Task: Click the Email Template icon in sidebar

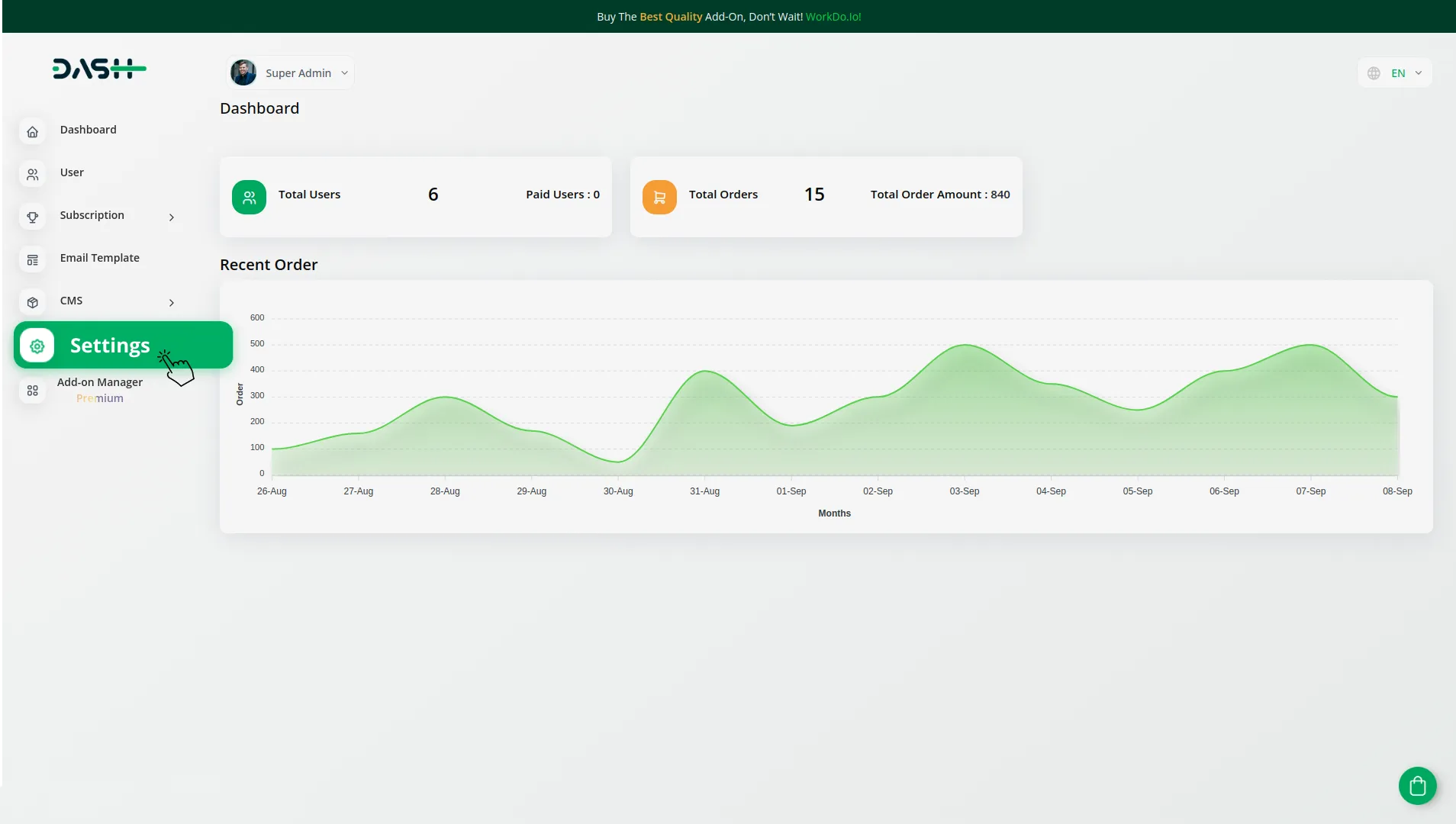Action: (x=32, y=260)
